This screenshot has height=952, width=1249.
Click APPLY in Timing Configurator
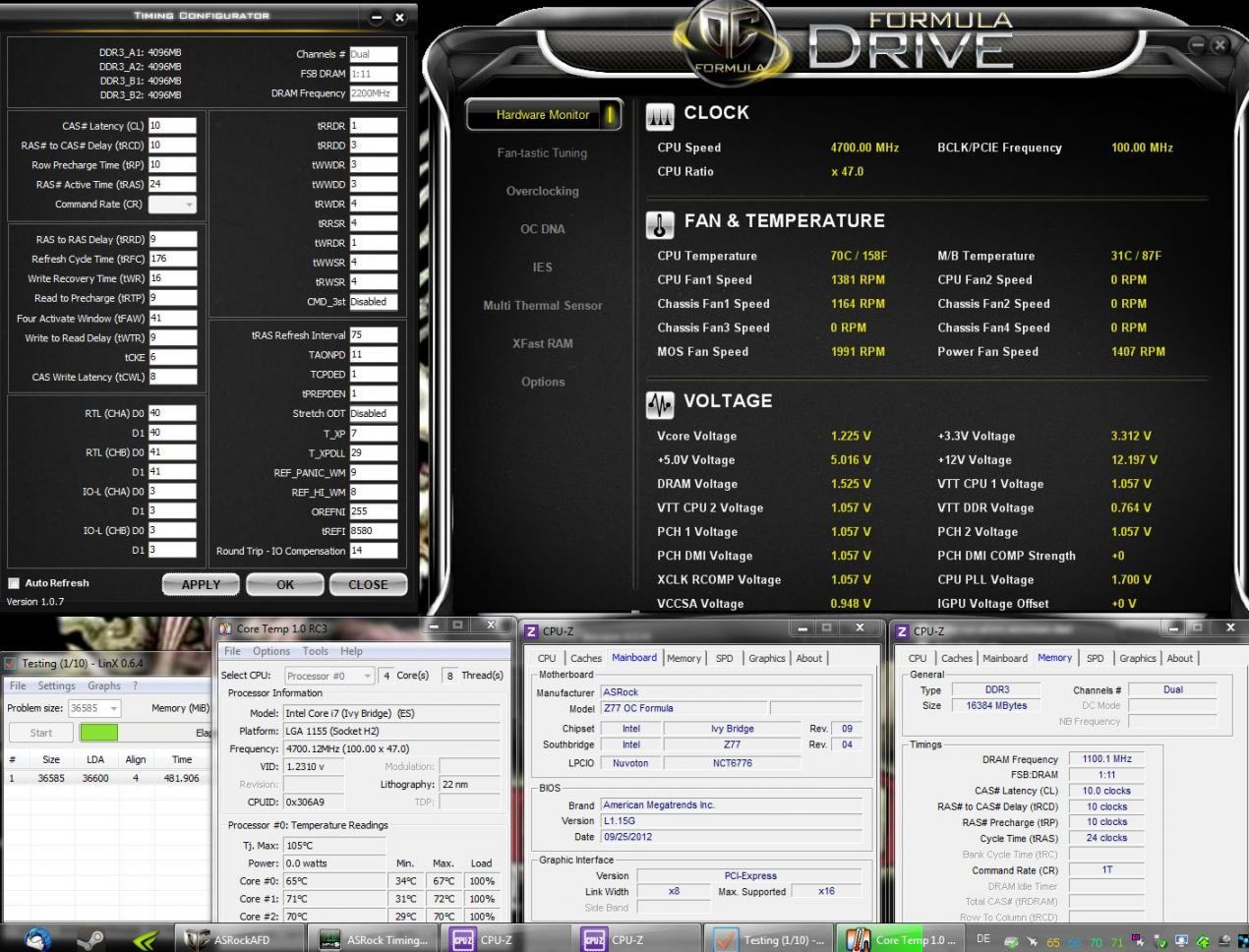point(201,584)
